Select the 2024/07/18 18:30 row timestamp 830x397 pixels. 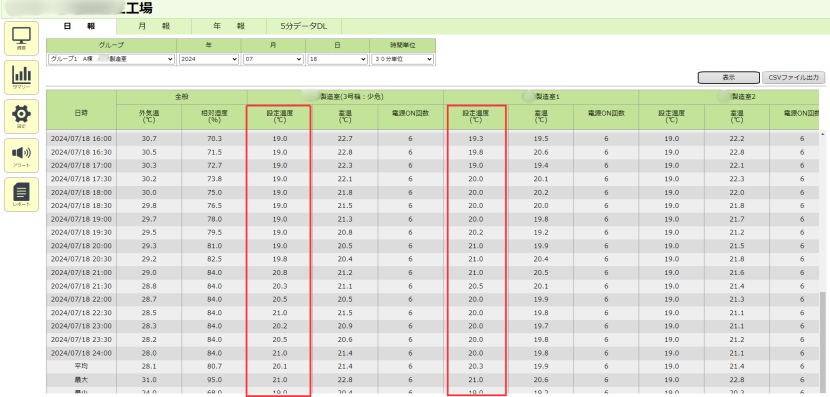click(81, 205)
